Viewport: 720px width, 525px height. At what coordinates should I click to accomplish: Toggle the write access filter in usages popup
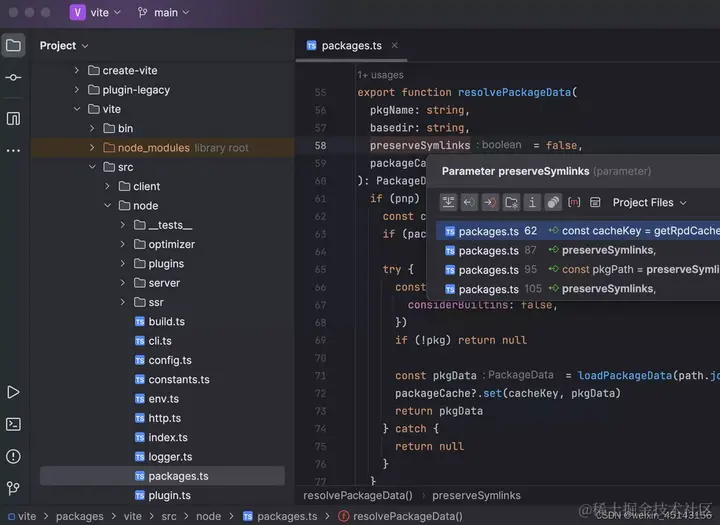tap(490, 202)
